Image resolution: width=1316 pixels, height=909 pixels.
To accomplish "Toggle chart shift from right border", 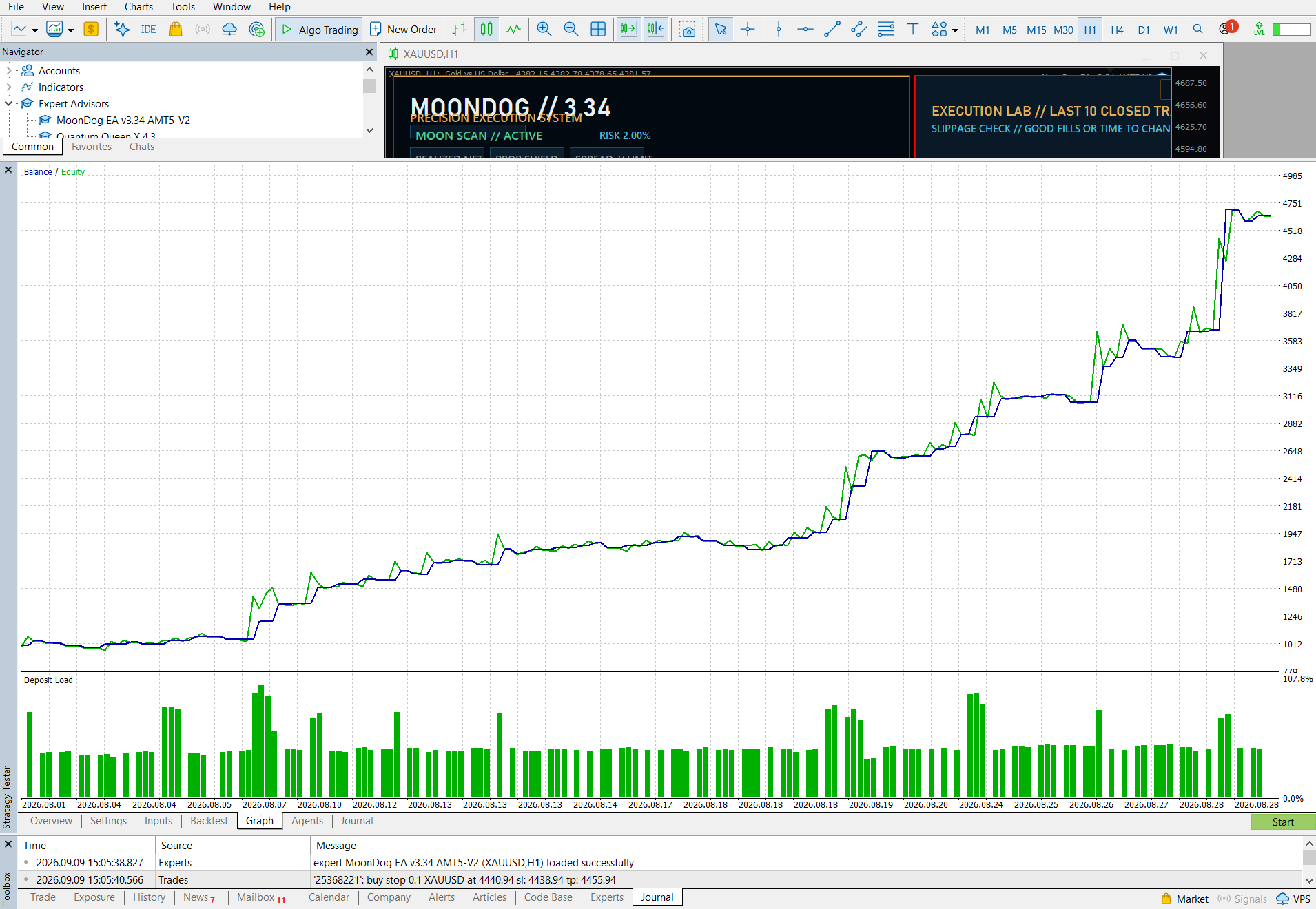I will 656,30.
